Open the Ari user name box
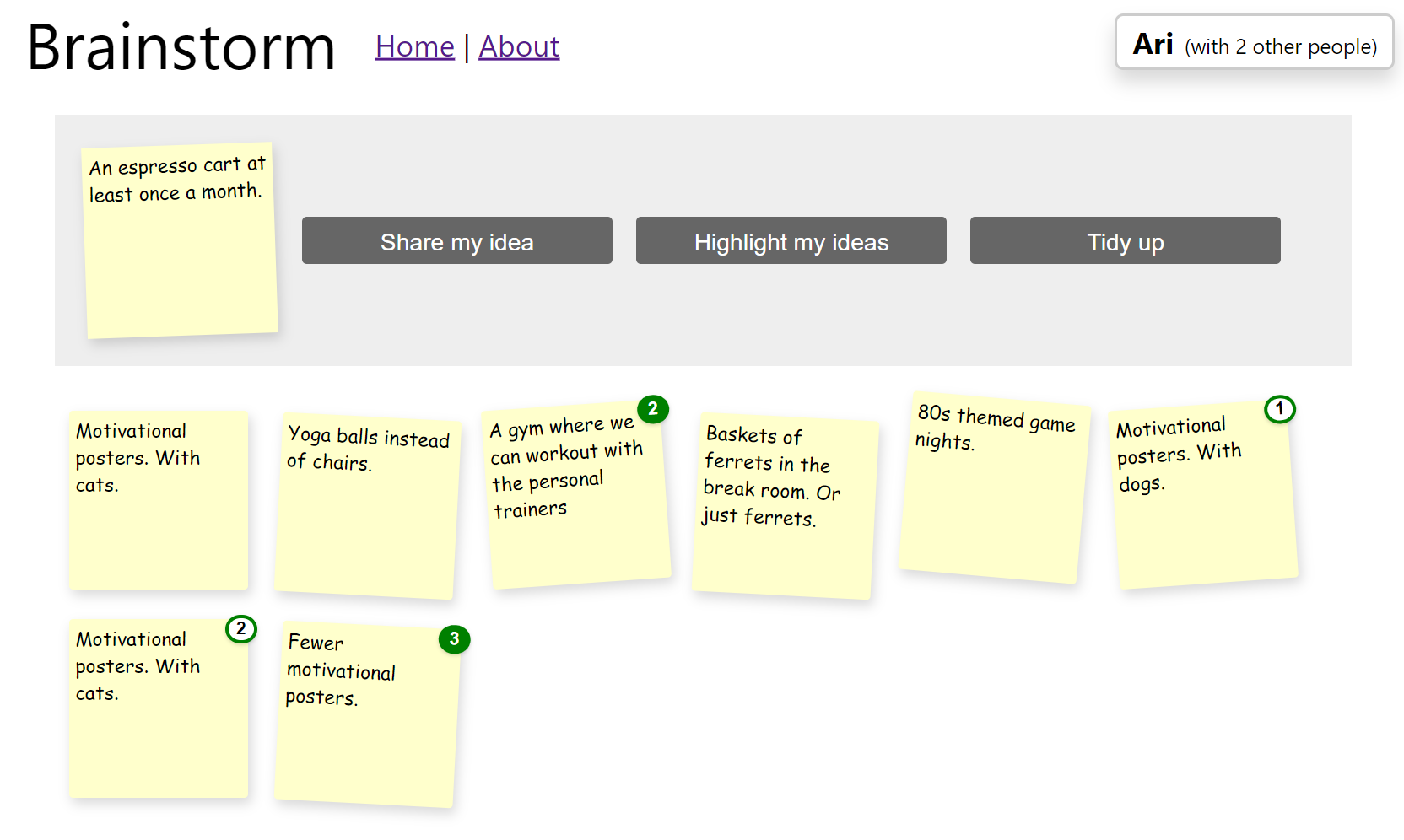This screenshot has width=1404, height=840. (x=1254, y=42)
